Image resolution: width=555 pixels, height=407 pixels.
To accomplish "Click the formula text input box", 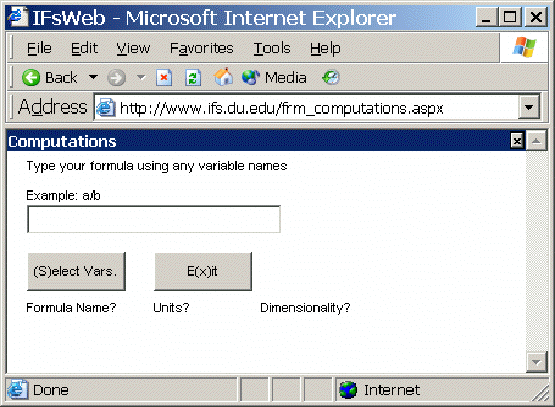I will click(x=154, y=219).
